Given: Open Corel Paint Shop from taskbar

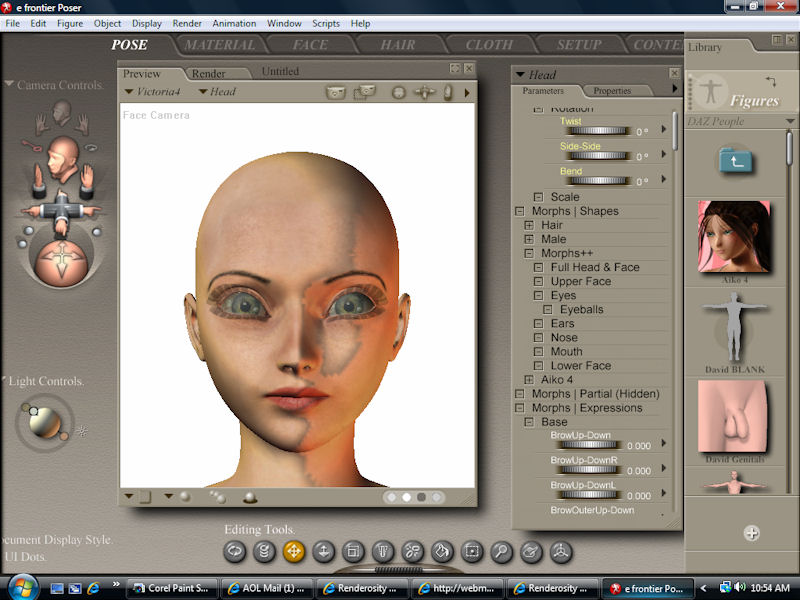Looking at the screenshot, I should [170, 588].
